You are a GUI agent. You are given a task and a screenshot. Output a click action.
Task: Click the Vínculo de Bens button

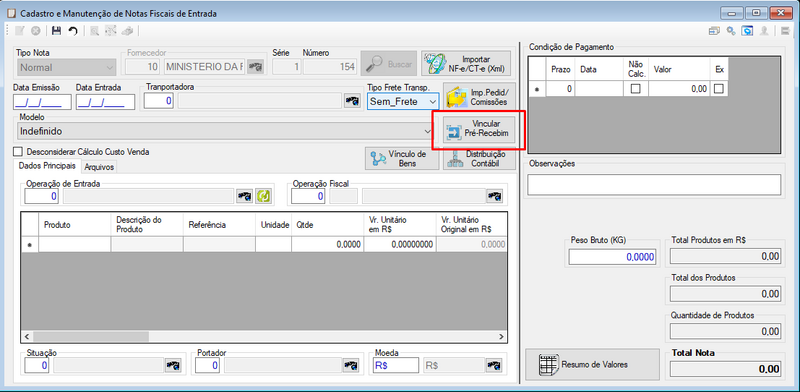402,159
